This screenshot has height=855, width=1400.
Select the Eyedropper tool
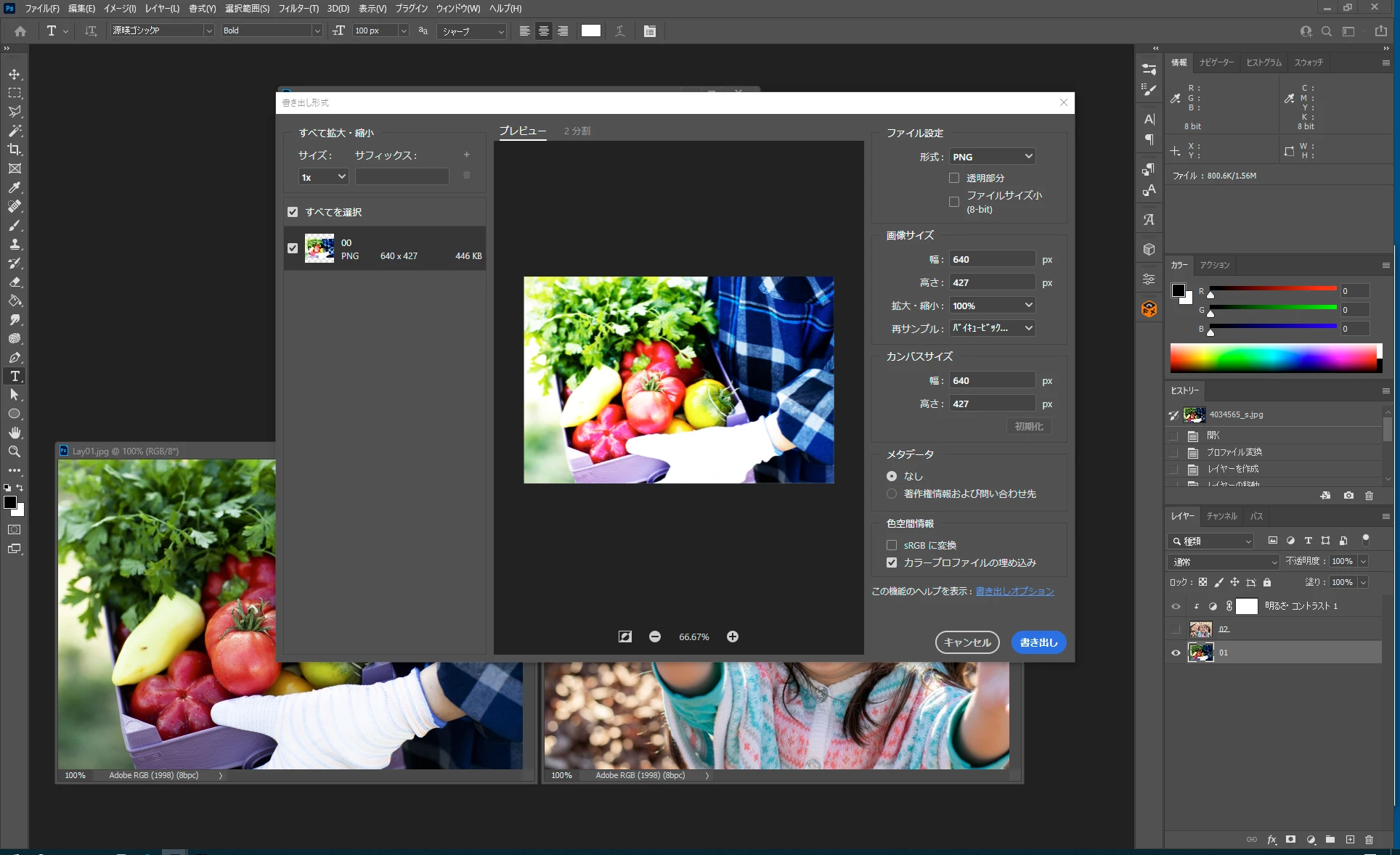pos(15,187)
